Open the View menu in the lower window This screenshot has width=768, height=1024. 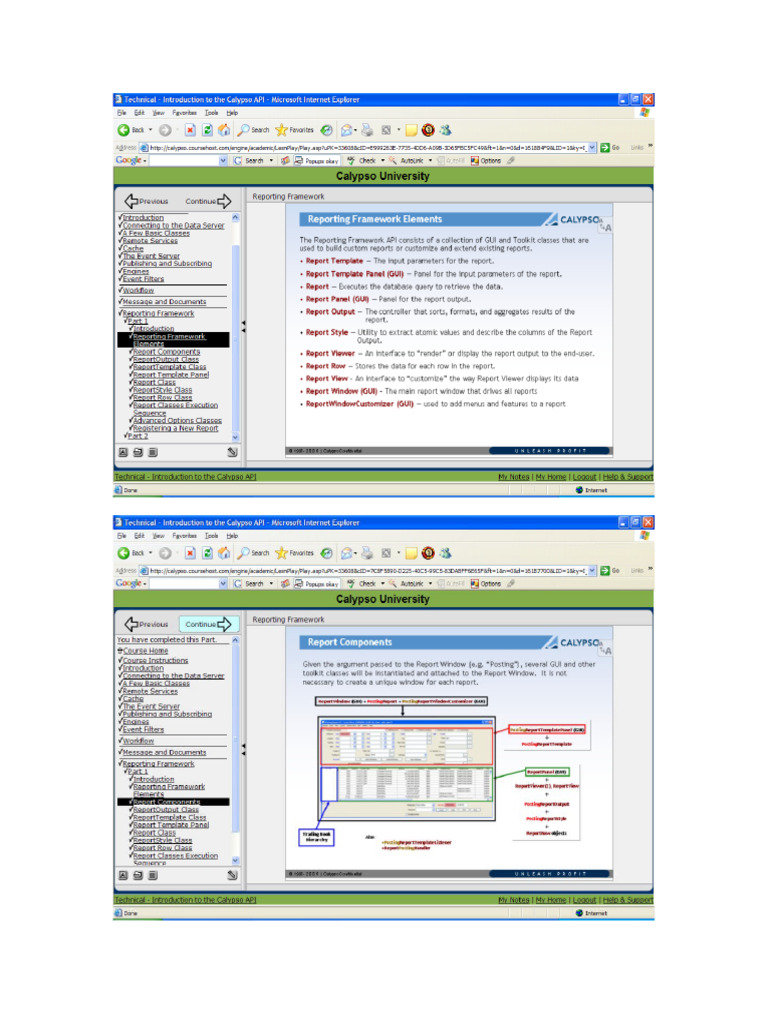[x=158, y=536]
